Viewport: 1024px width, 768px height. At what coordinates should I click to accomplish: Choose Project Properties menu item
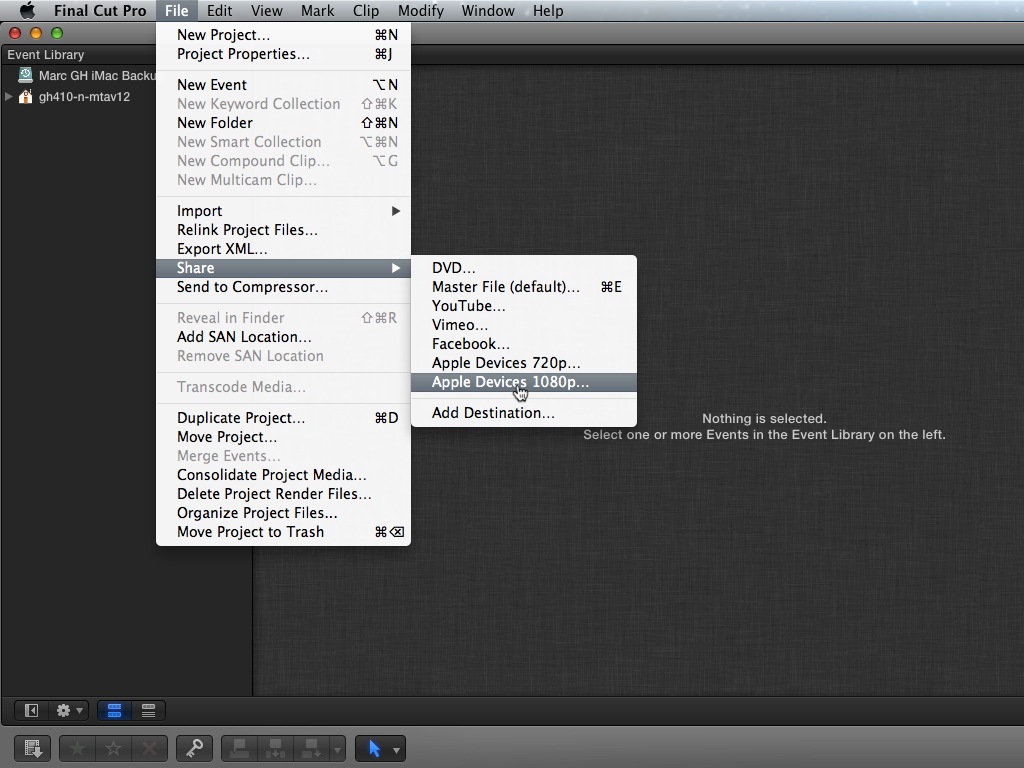pos(283,54)
